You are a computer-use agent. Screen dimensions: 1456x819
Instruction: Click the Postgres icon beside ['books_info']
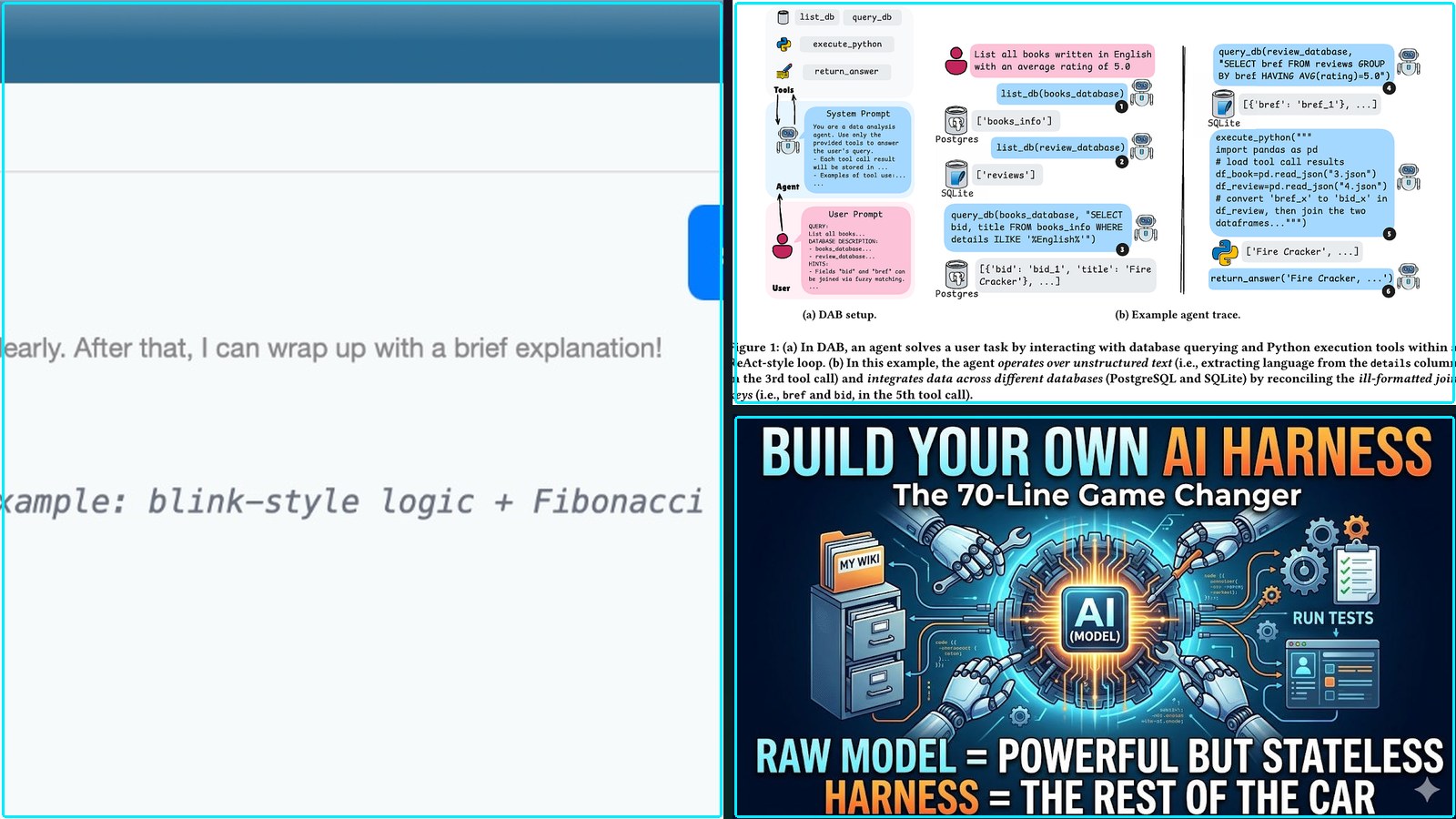pos(955,120)
